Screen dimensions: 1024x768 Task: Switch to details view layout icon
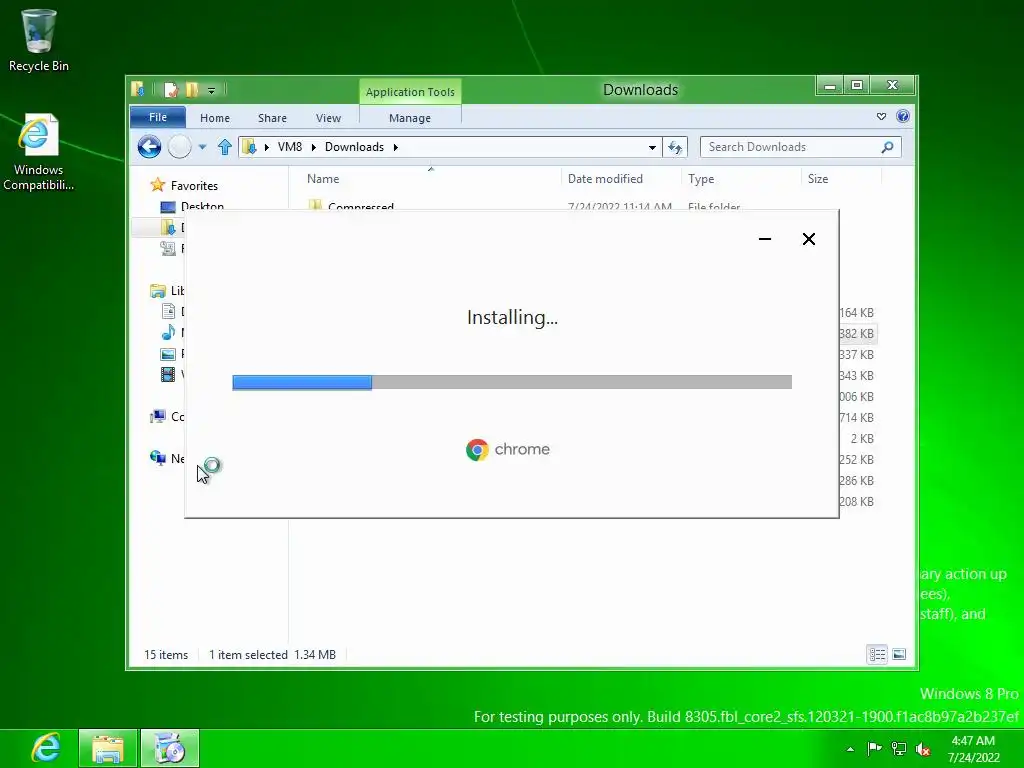point(877,654)
